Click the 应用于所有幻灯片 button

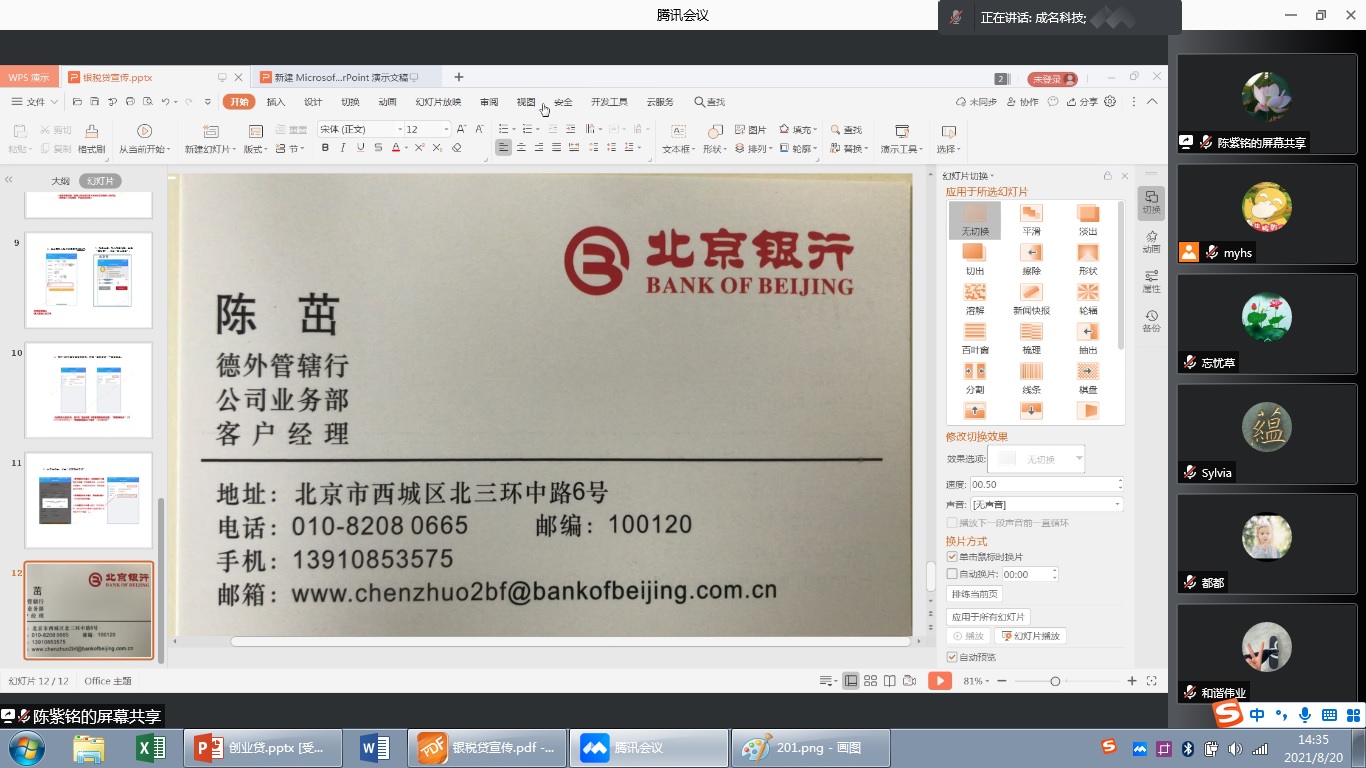tap(988, 618)
